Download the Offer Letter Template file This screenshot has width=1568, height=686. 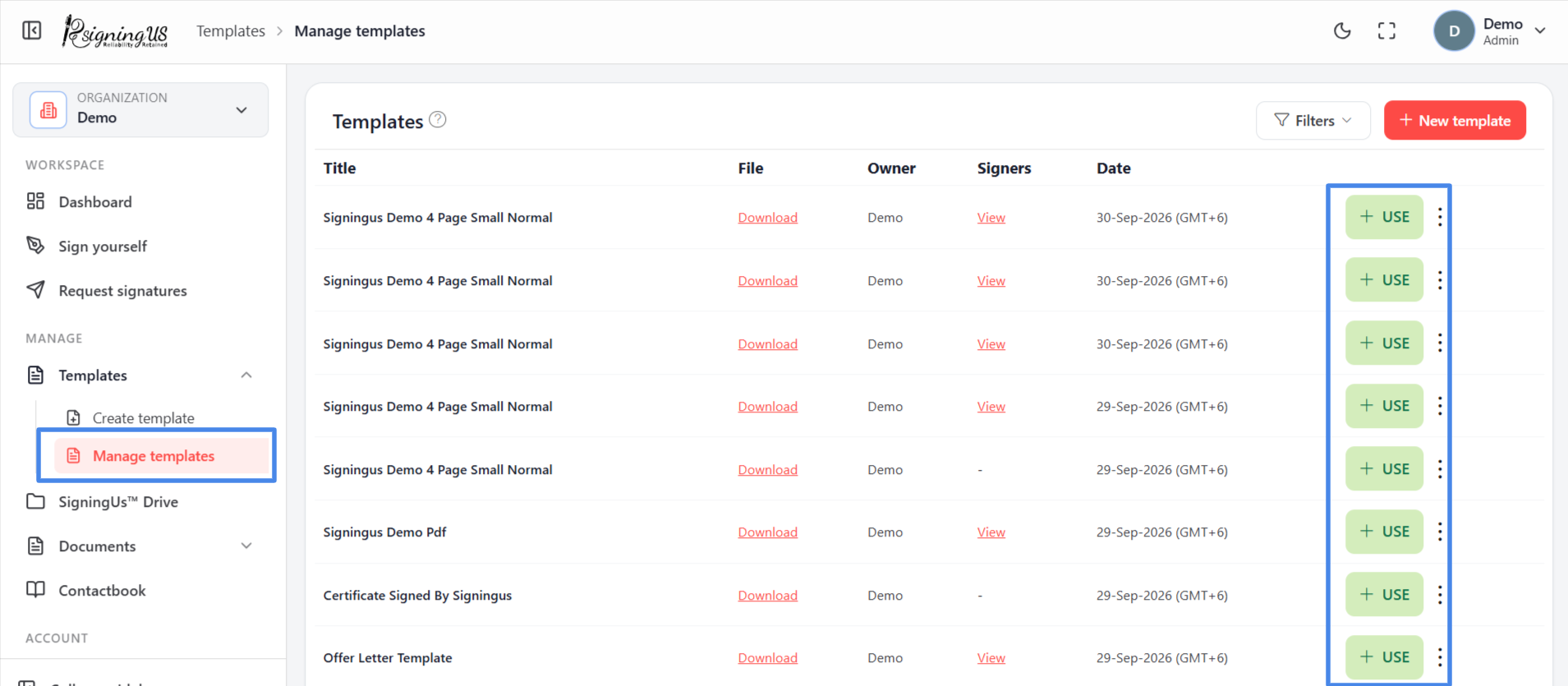click(767, 657)
